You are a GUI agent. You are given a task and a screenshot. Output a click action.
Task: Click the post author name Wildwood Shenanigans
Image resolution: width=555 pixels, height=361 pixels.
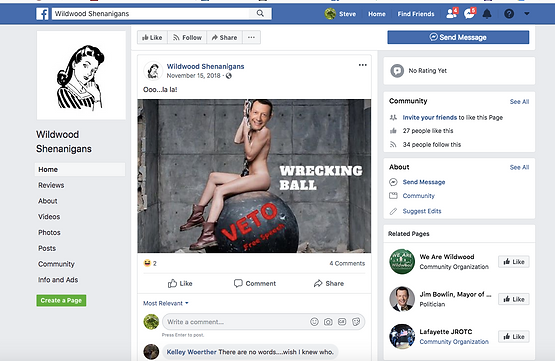pos(205,66)
